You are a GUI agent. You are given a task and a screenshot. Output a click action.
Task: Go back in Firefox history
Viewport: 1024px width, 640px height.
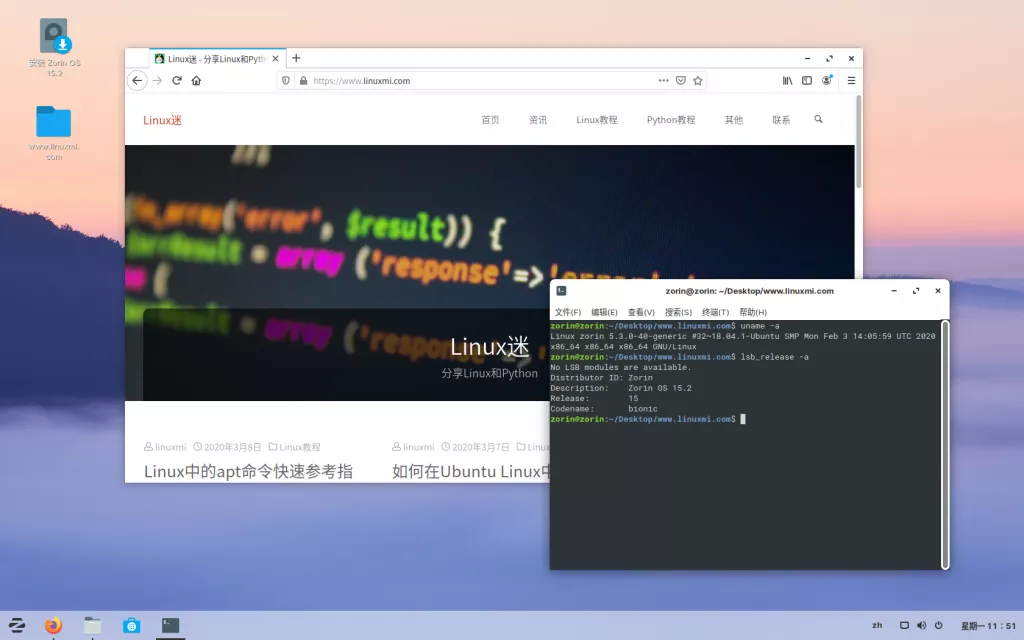[x=136, y=80]
